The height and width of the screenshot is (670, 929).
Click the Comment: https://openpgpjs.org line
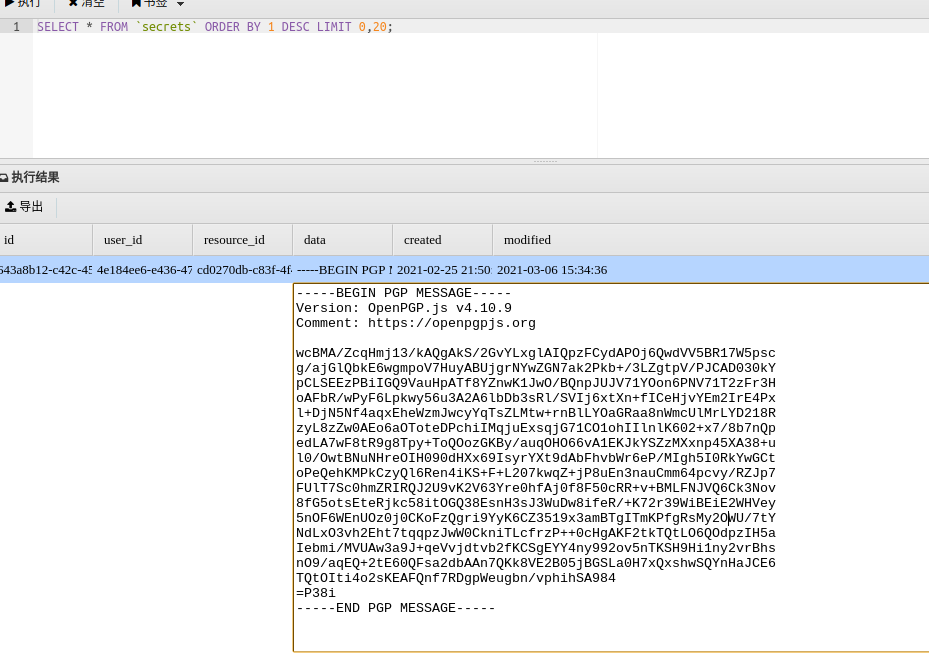click(x=416, y=323)
